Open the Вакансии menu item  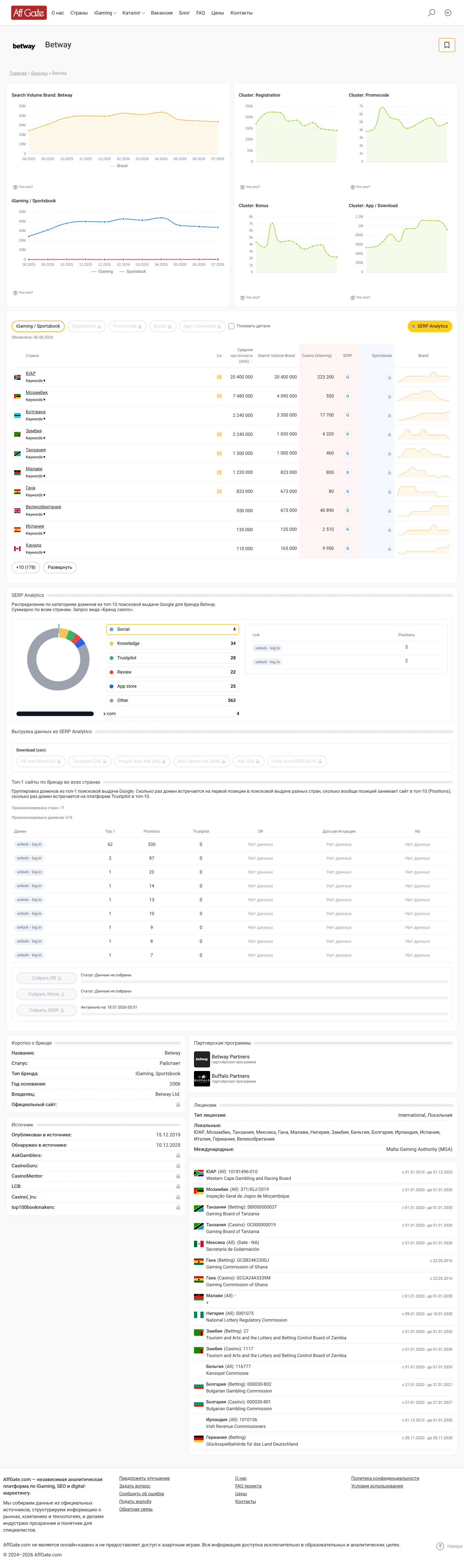tap(161, 13)
